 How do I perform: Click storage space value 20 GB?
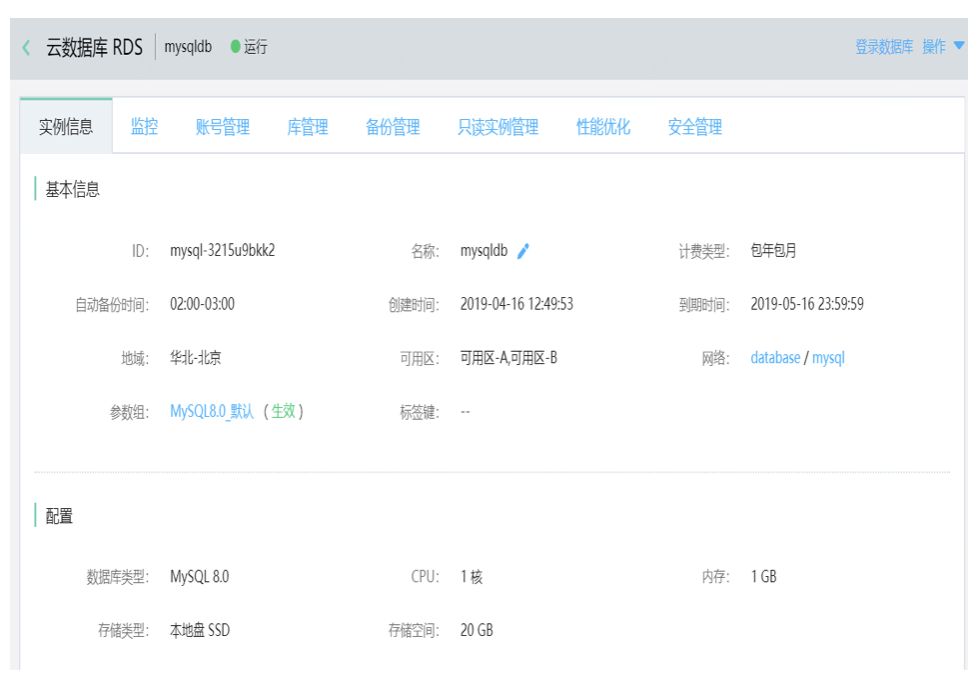pyautogui.click(x=477, y=630)
